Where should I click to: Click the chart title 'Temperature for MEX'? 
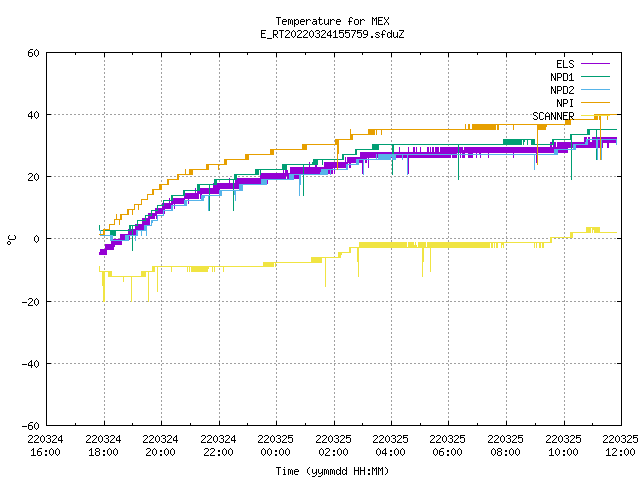click(x=332, y=21)
